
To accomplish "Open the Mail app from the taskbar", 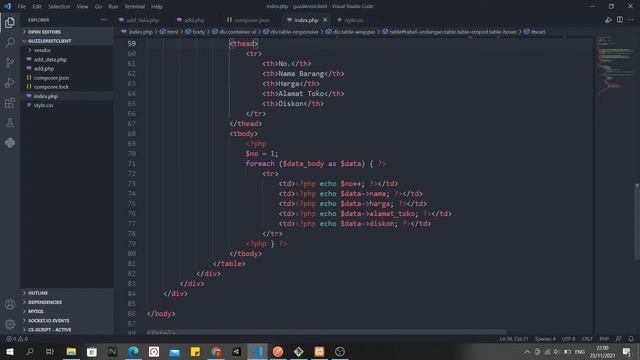I will pos(175,351).
